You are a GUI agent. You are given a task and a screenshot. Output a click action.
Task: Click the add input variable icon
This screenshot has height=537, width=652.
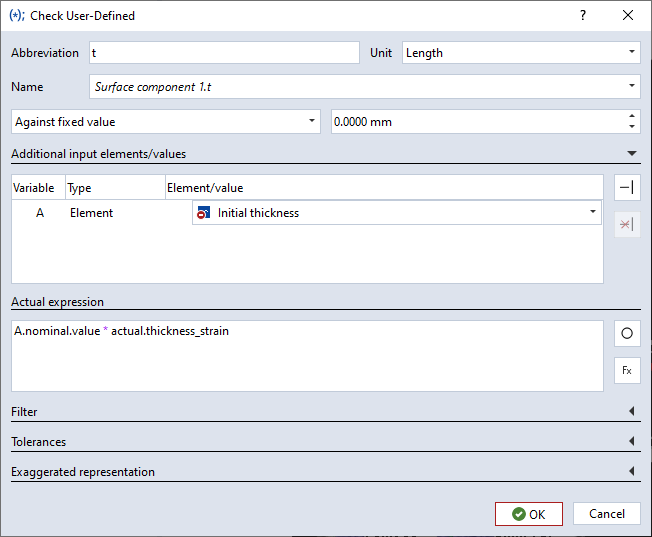[x=627, y=188]
